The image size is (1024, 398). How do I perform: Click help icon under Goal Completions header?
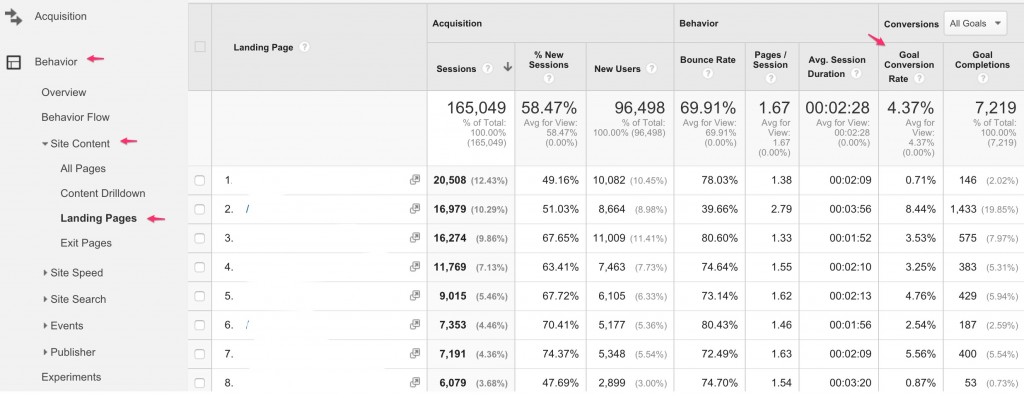pyautogui.click(x=982, y=78)
